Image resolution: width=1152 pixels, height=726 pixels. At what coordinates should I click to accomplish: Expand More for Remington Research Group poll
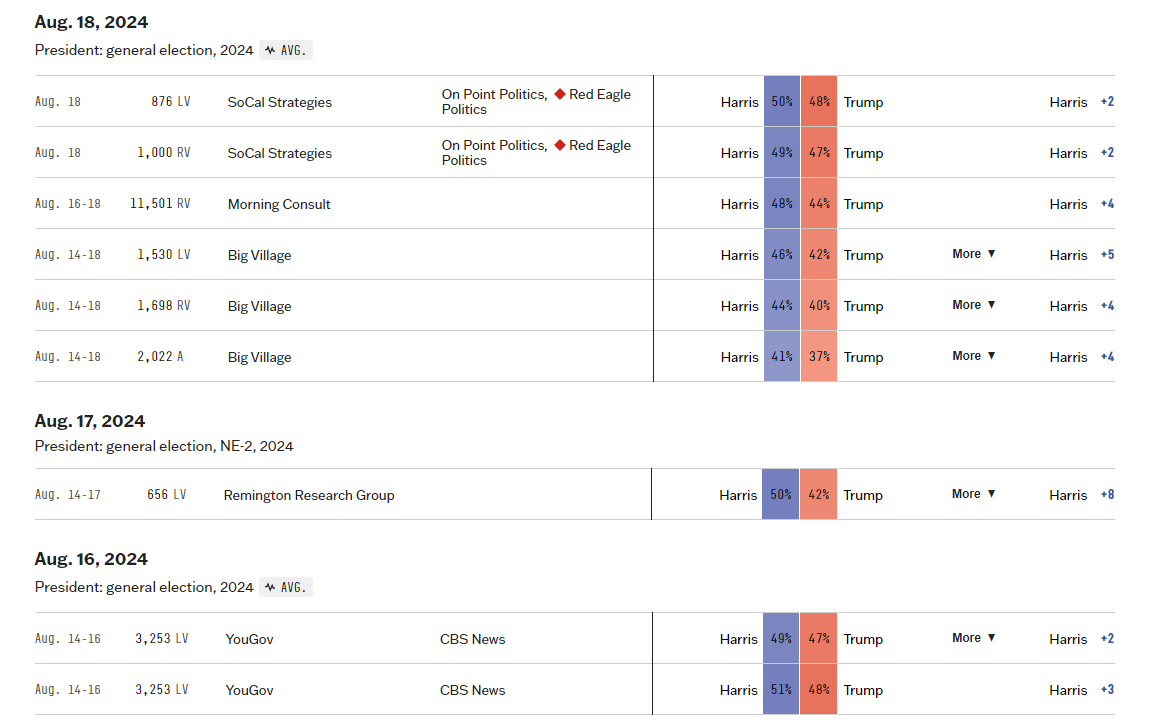pyautogui.click(x=973, y=494)
